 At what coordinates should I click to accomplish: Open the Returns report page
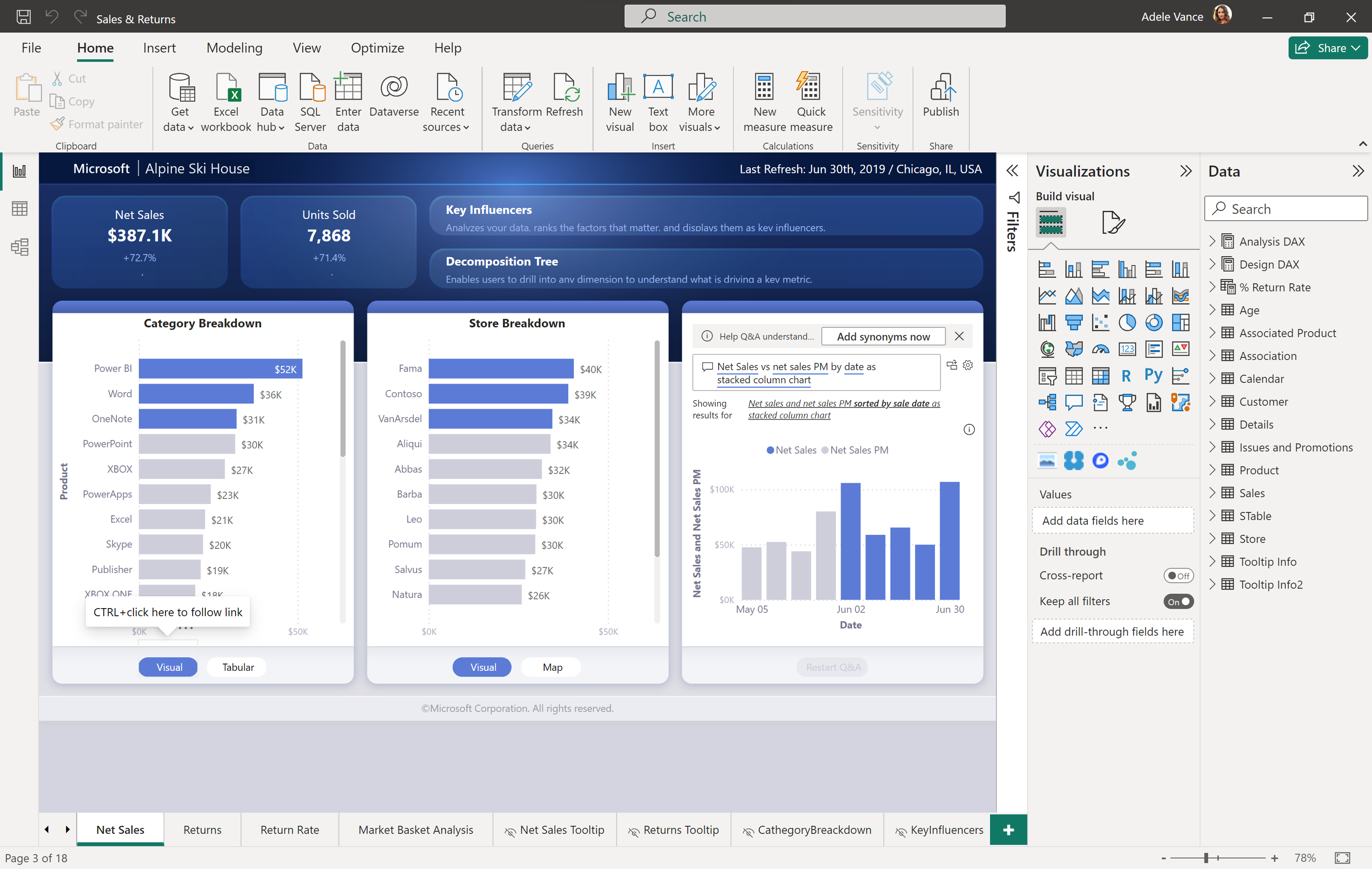click(202, 830)
